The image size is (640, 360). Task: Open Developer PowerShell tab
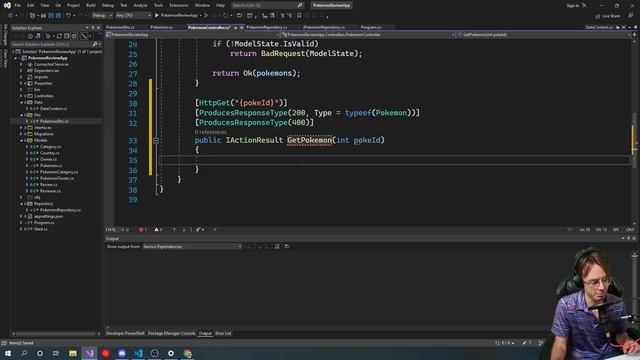pos(125,333)
